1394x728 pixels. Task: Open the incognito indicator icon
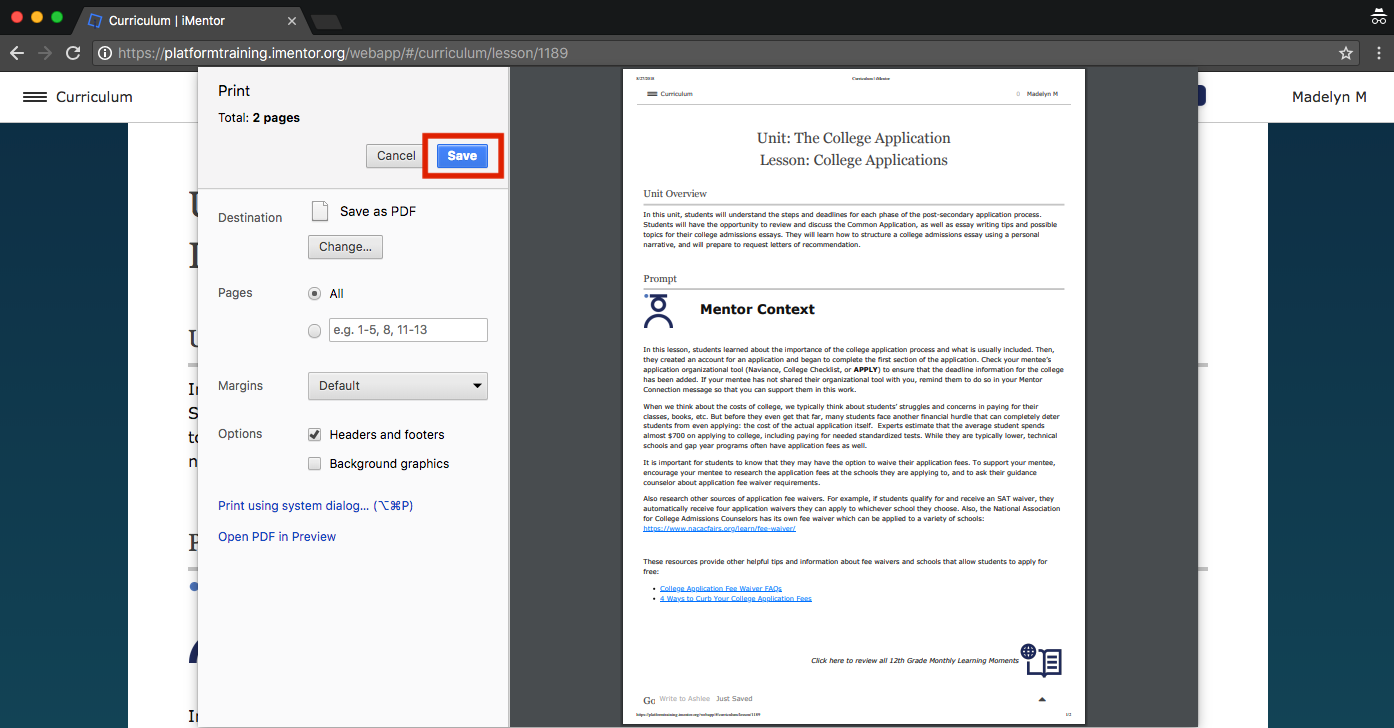tap(1378, 16)
